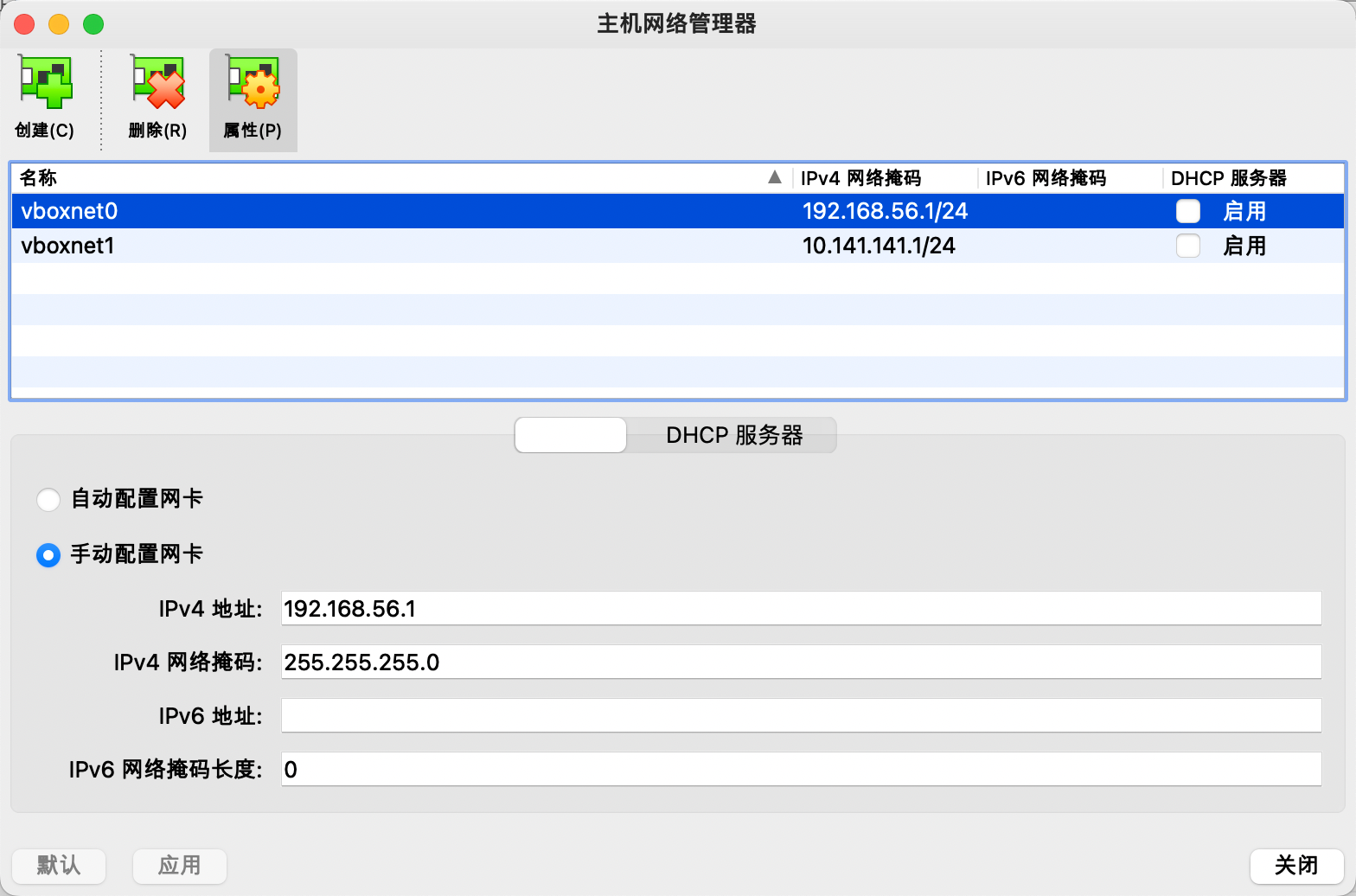Enable DHCP server checkbox for vboxnet1
Screen dimensions: 1356x896
[1188, 246]
